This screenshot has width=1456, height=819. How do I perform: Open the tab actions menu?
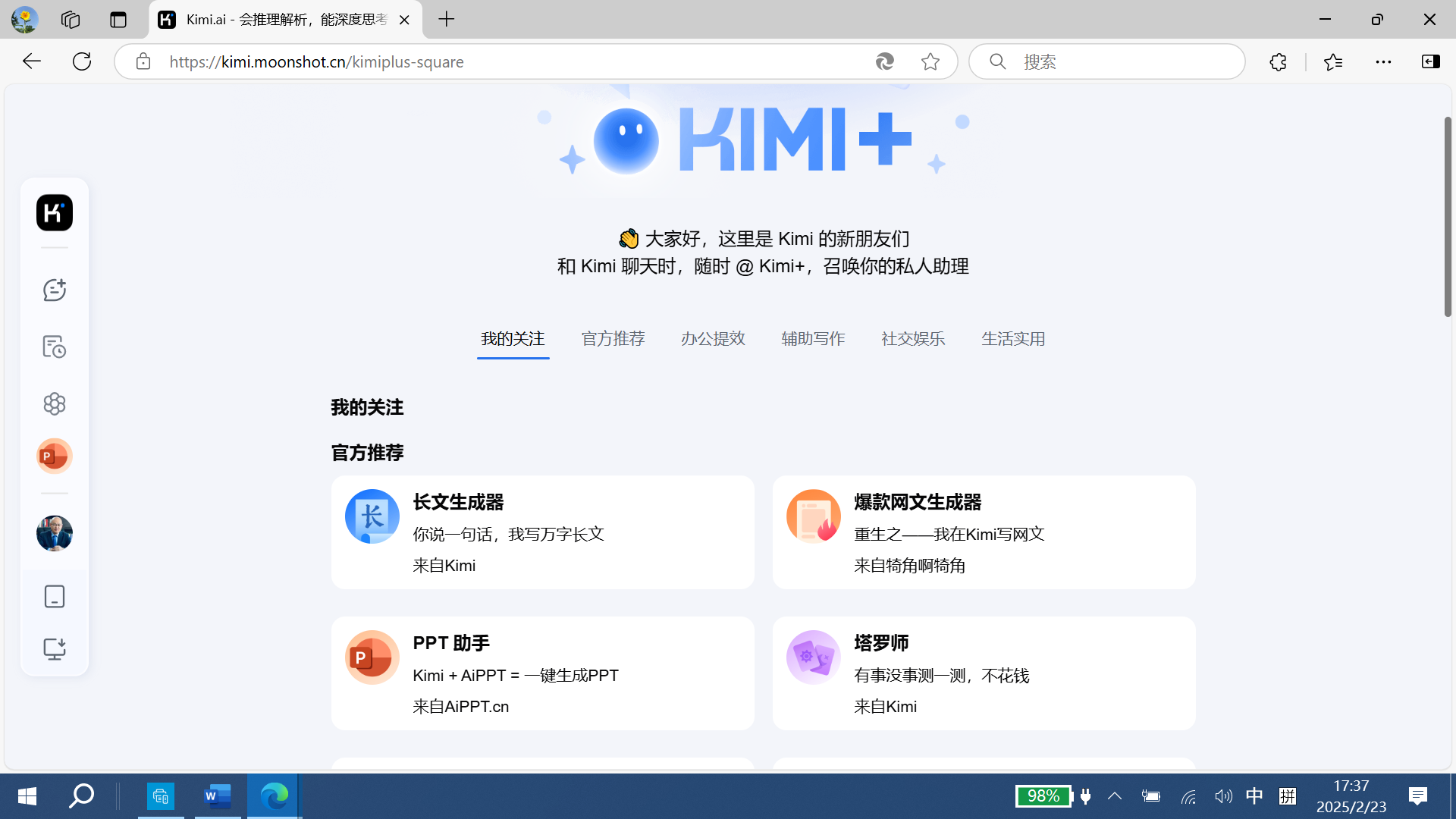(118, 20)
